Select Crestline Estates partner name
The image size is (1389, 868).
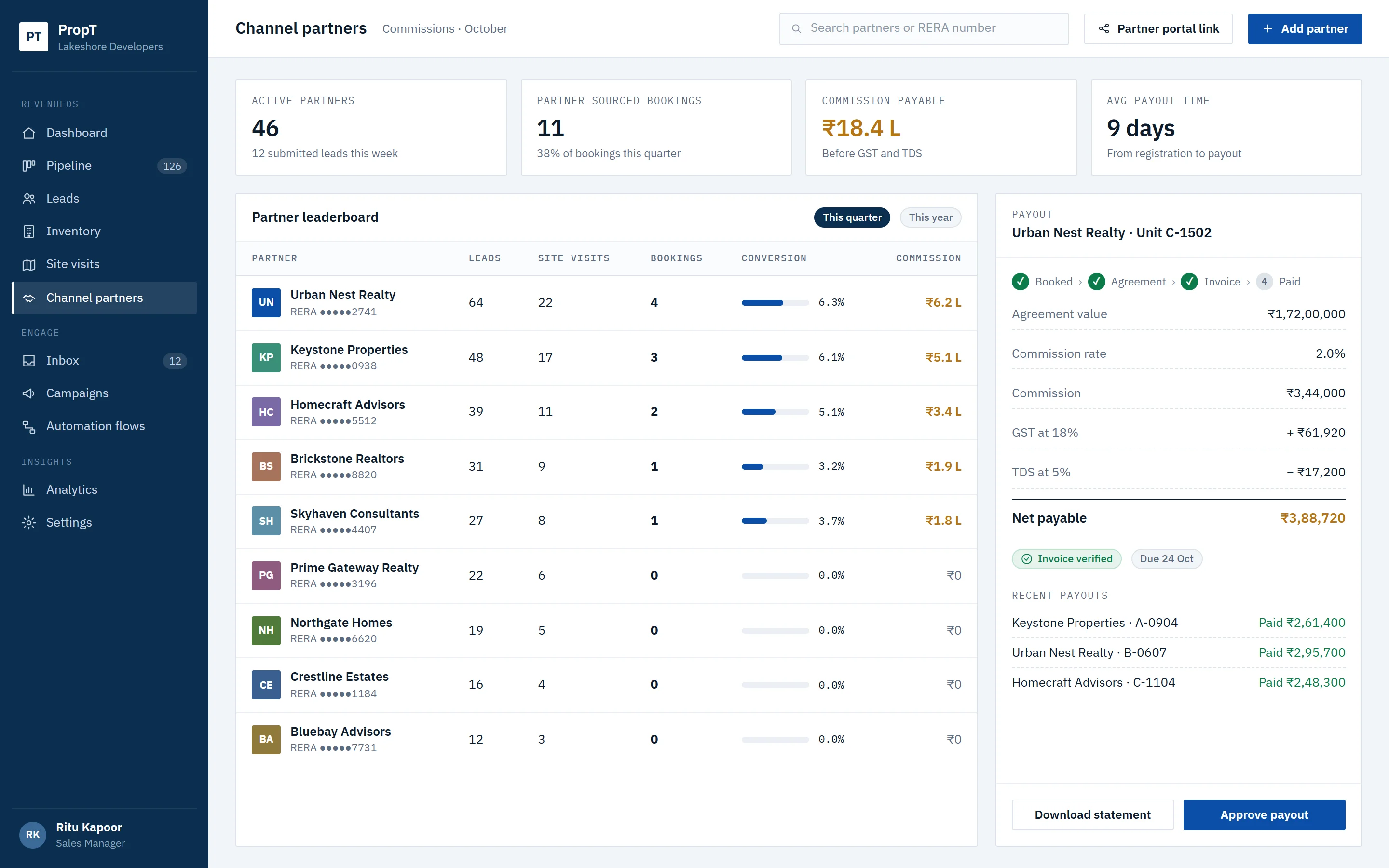(x=339, y=676)
